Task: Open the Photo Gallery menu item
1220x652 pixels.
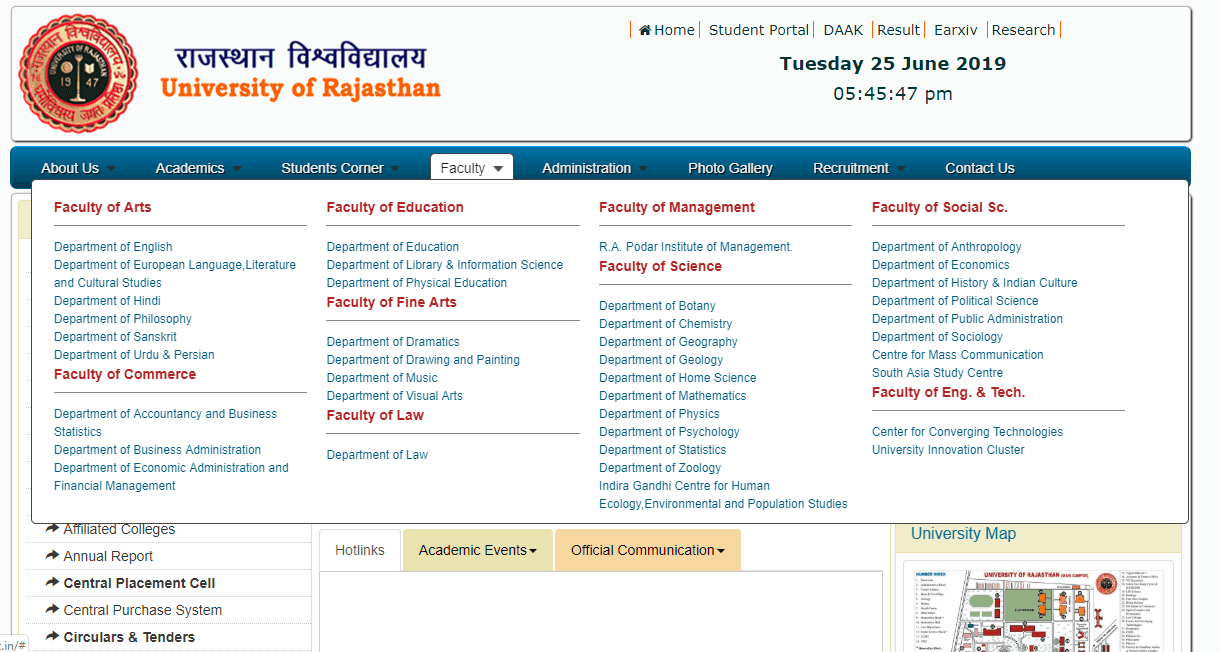Action: (730, 168)
